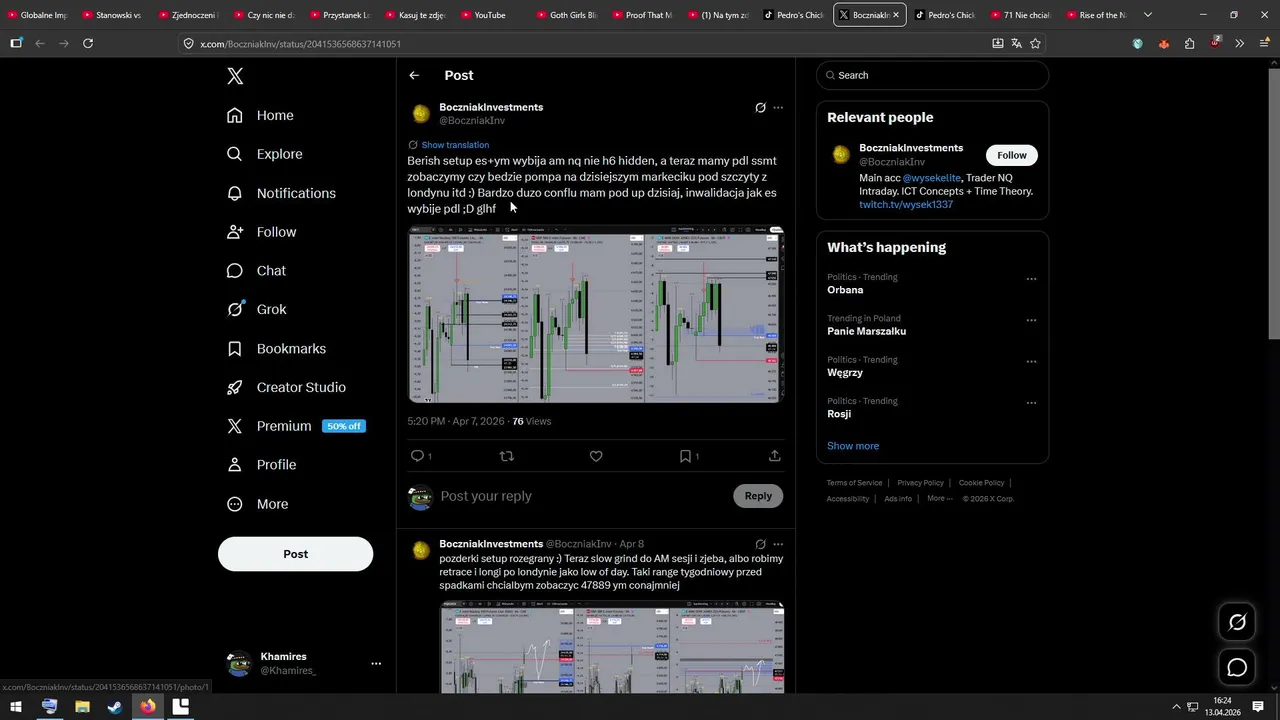This screenshot has height=720, width=1280.
Task: Click Show more trends link
Action: click(853, 446)
